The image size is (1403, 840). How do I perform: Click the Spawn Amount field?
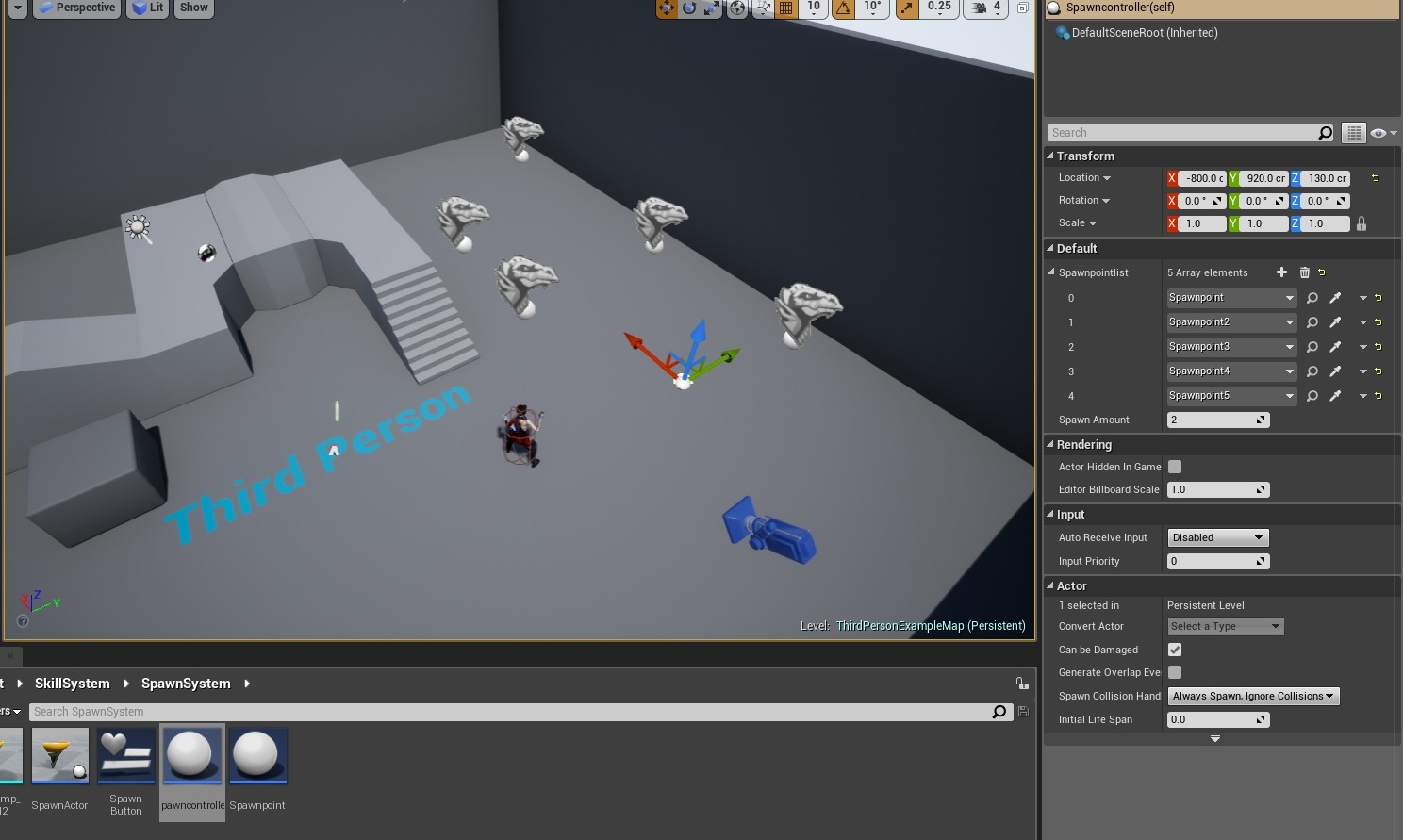click(1218, 420)
